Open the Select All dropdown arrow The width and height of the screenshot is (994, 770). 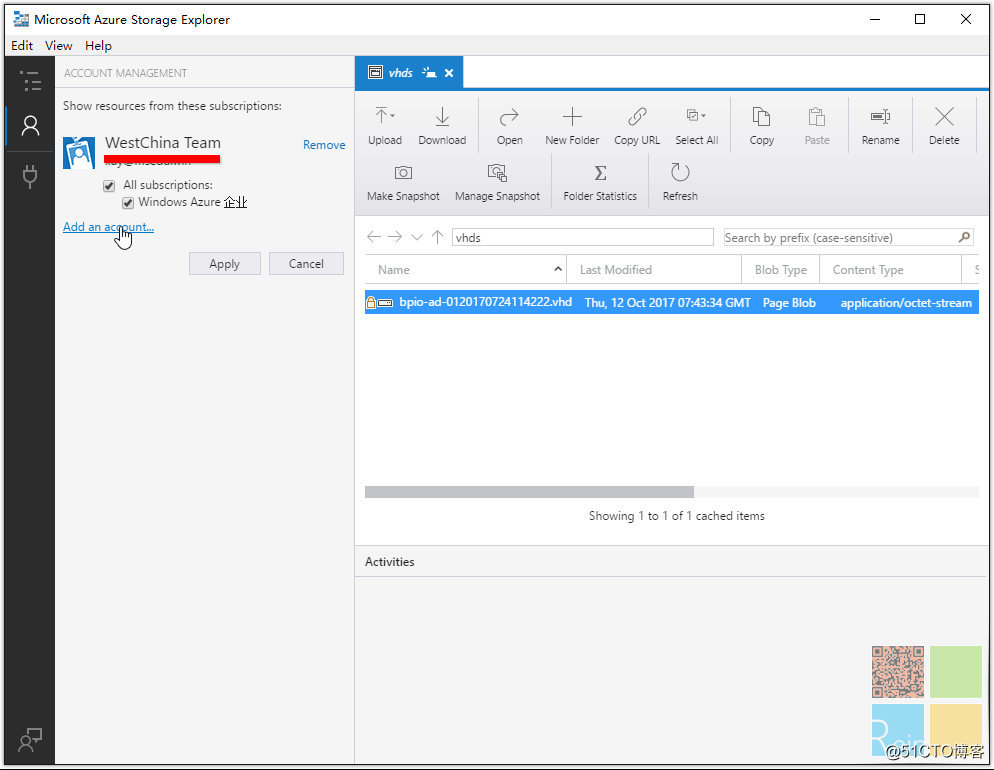[x=704, y=116]
